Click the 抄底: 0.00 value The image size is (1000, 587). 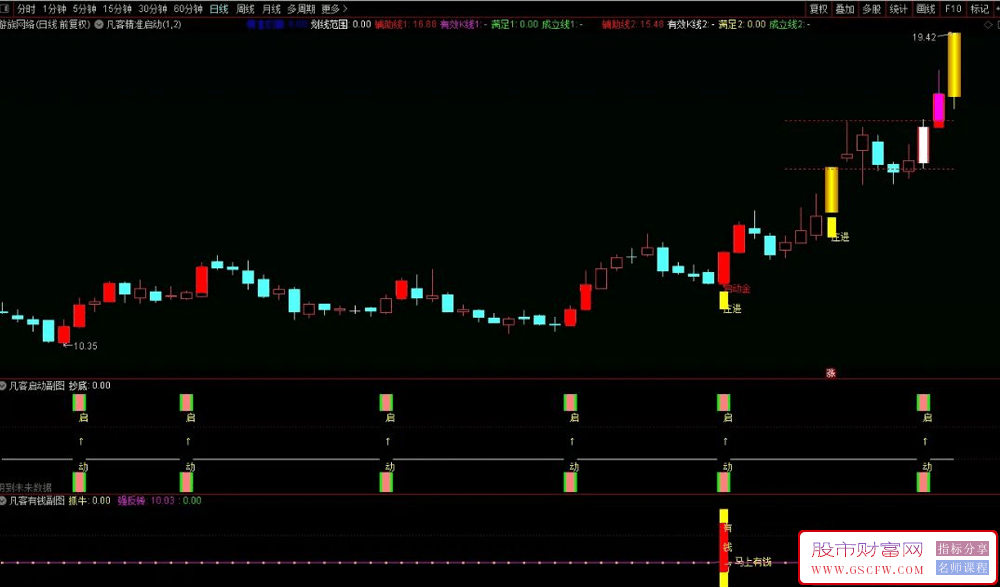point(89,385)
